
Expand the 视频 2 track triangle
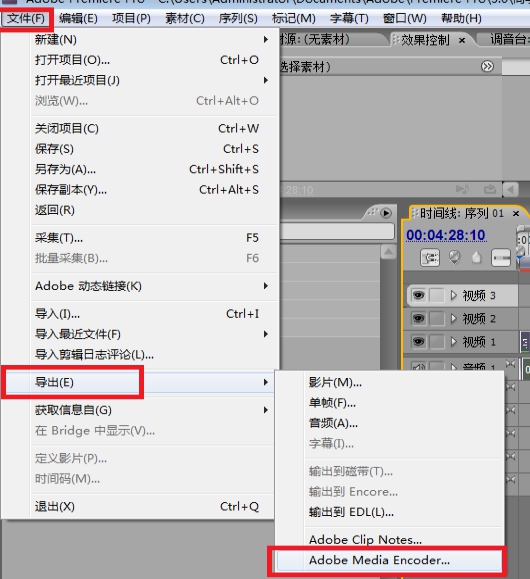[x=454, y=318]
